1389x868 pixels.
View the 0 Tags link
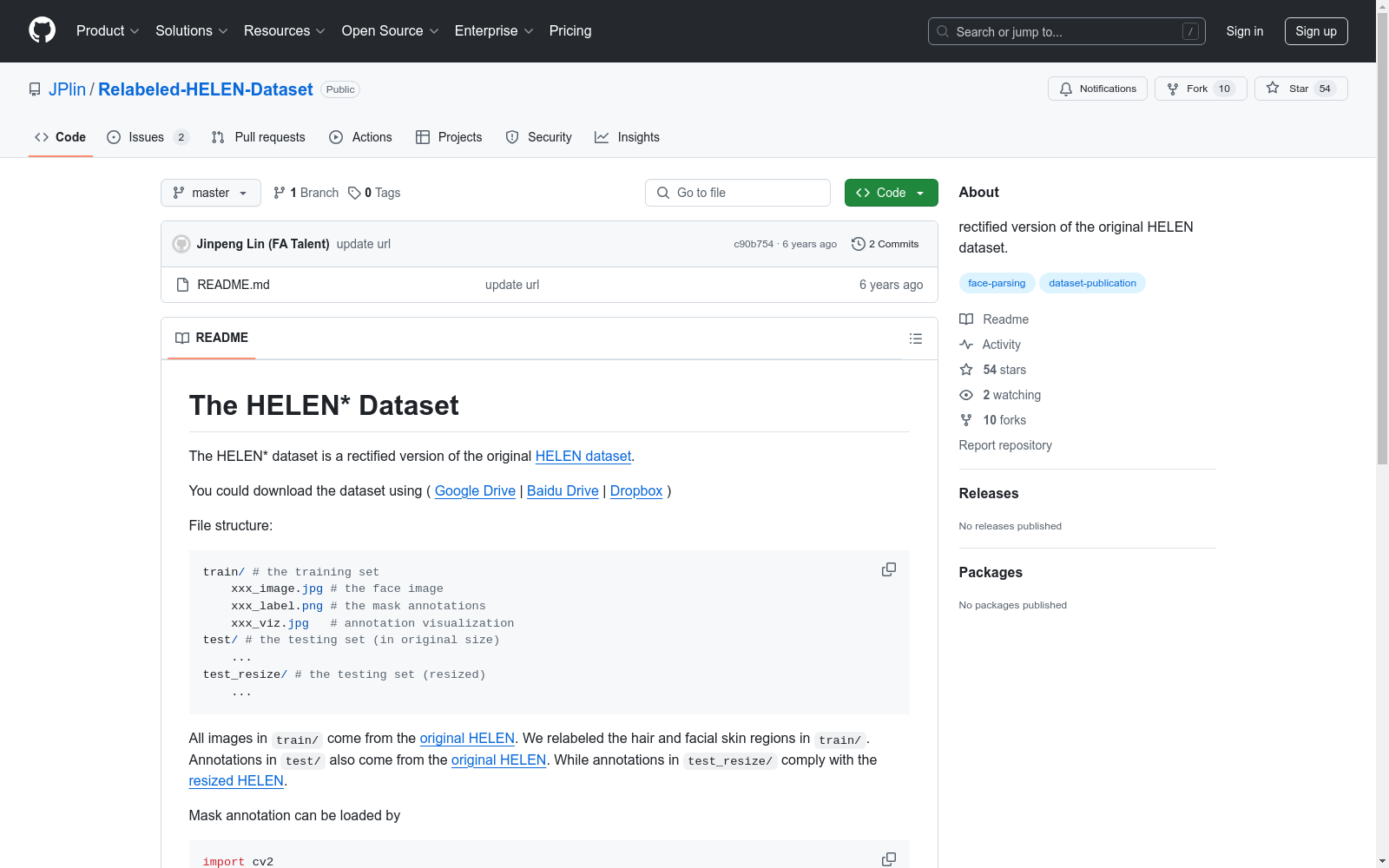[x=374, y=193]
